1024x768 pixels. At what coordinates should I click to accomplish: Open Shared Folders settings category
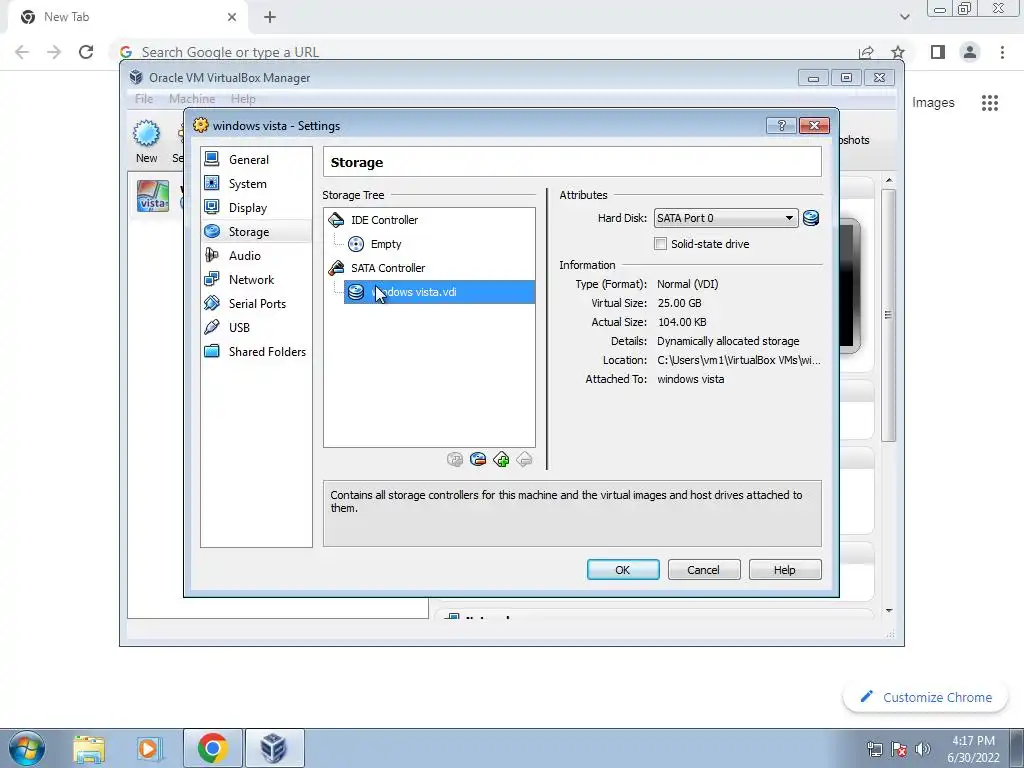coord(256,351)
